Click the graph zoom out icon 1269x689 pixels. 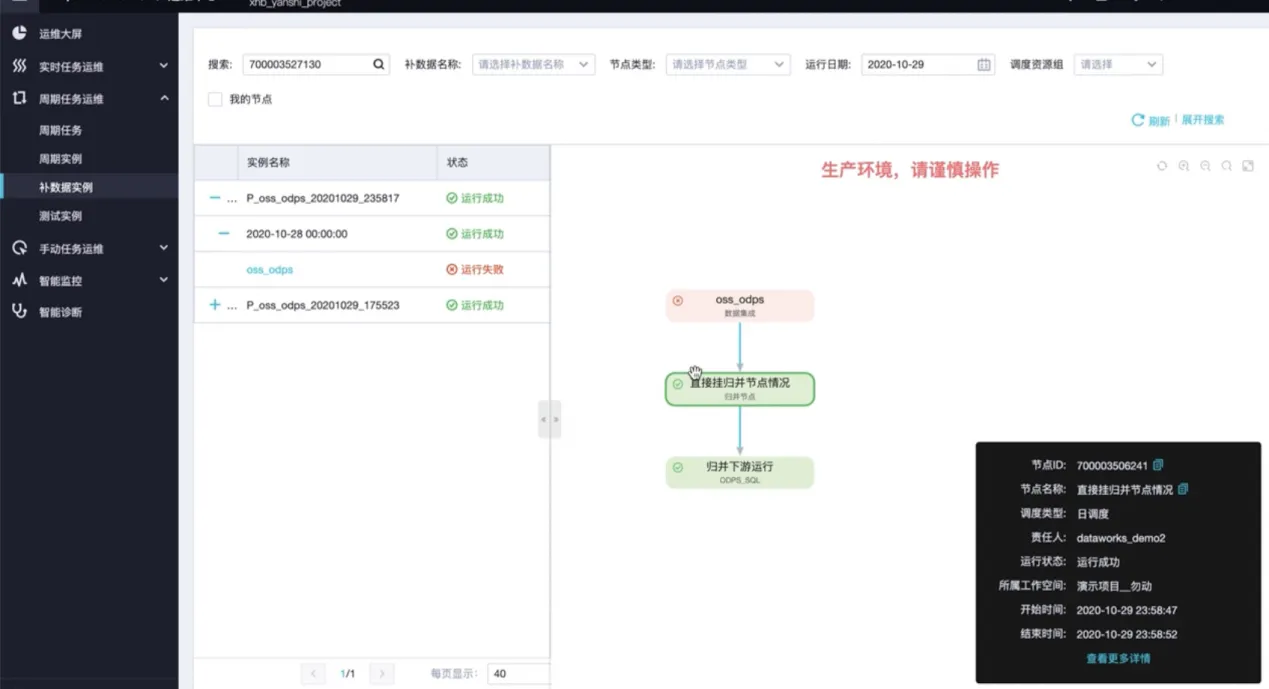1205,166
